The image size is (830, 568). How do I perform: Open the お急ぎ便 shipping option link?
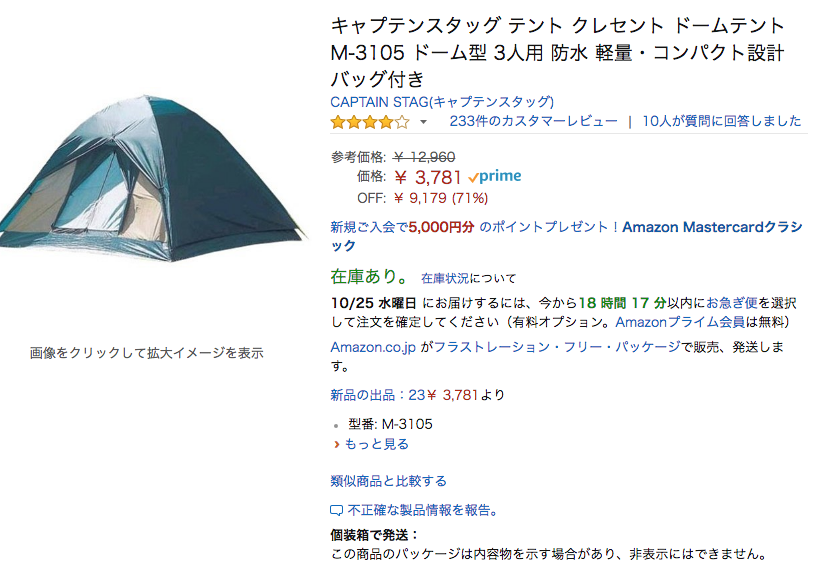click(732, 303)
